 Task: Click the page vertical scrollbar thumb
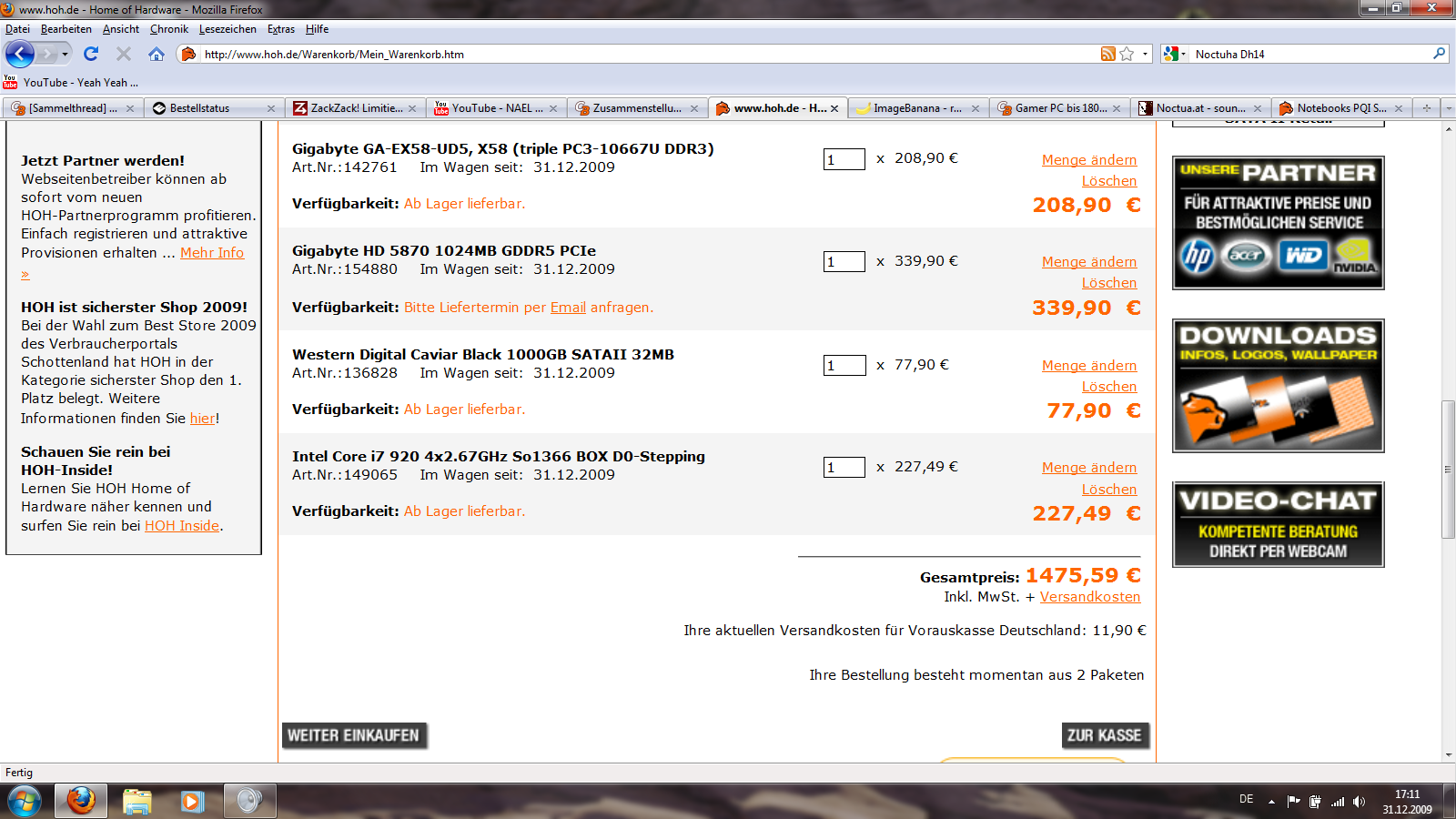(x=1448, y=470)
